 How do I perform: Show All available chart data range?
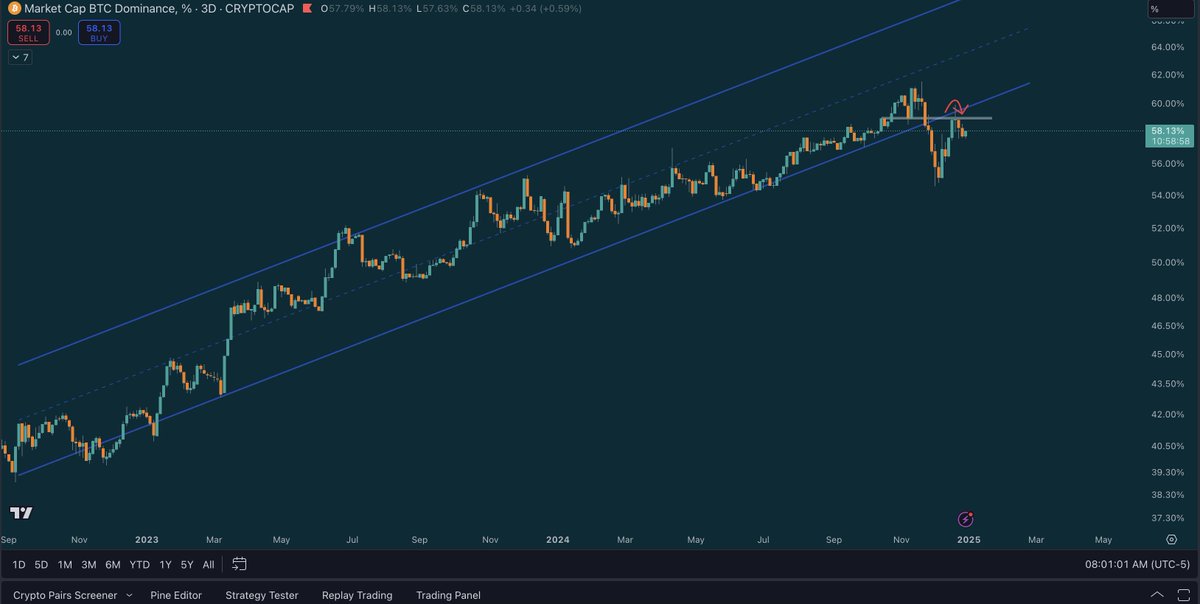tap(208, 565)
